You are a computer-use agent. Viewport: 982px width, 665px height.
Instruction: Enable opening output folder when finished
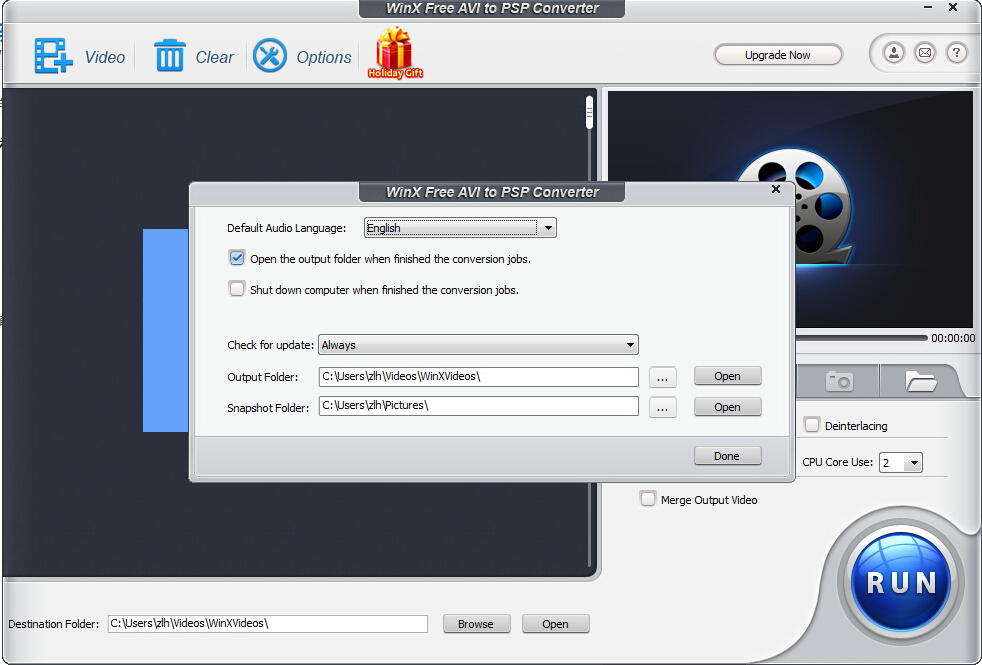click(237, 258)
